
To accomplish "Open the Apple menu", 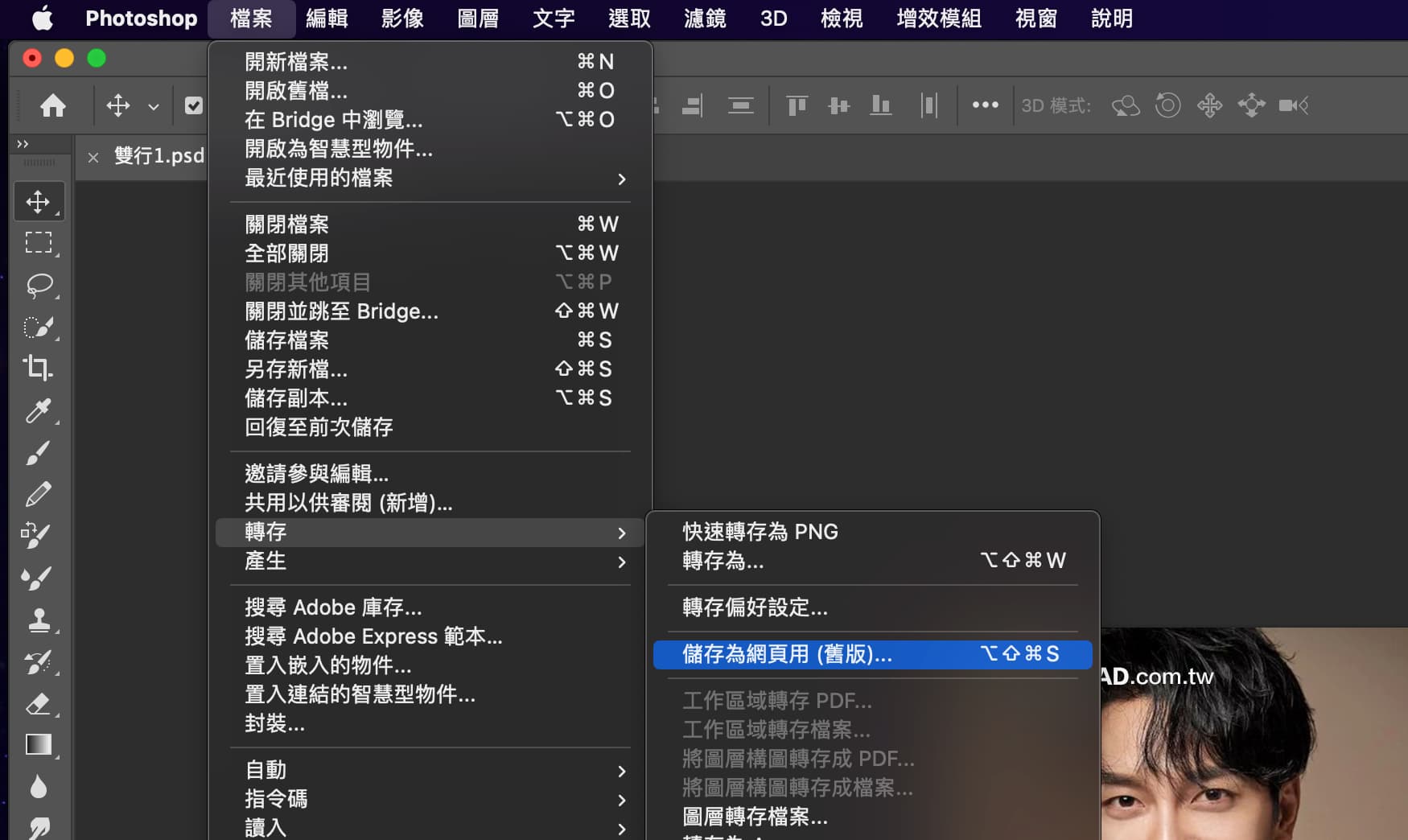I will [43, 18].
